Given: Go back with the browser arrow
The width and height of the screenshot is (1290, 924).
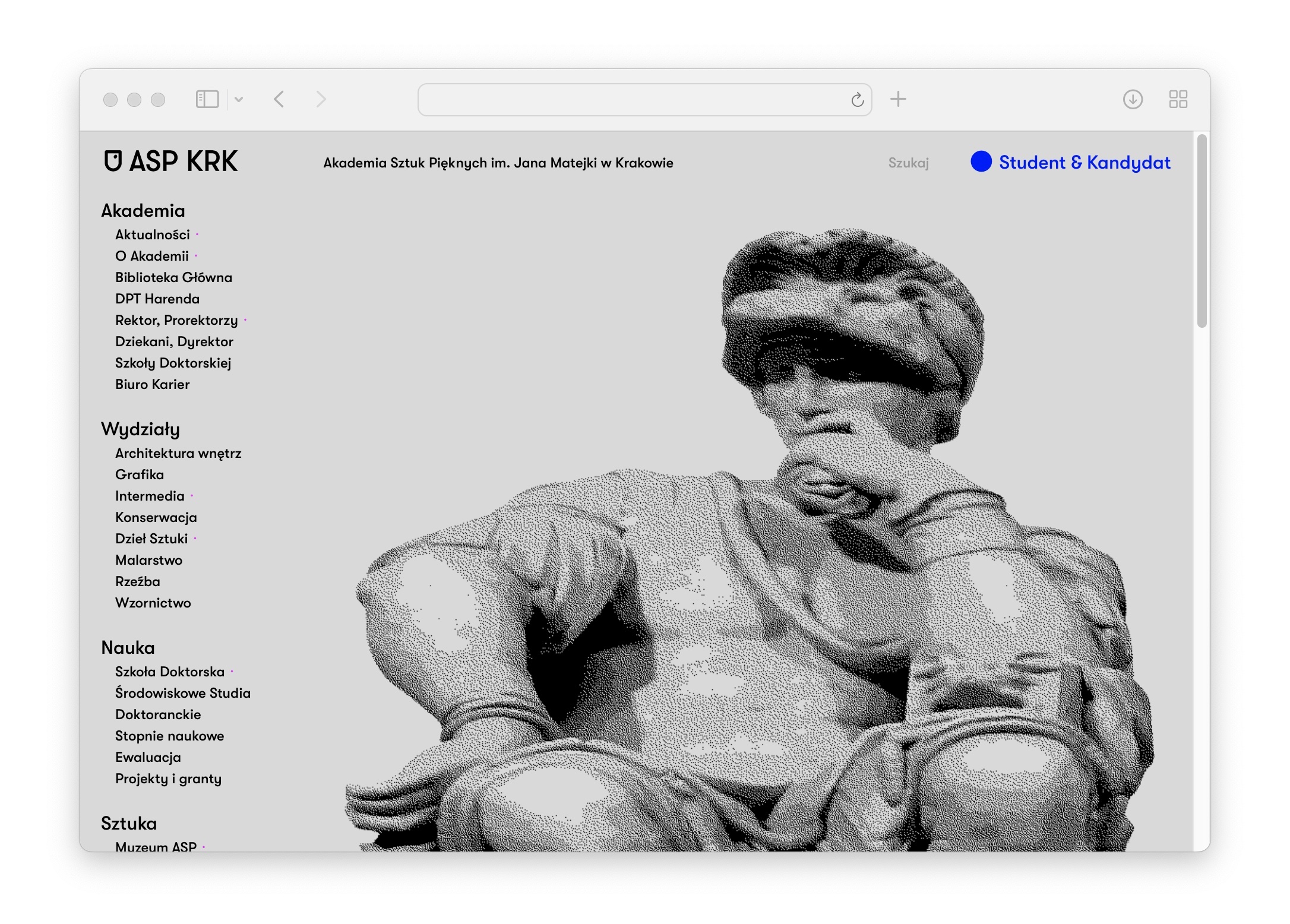Looking at the screenshot, I should 279,99.
